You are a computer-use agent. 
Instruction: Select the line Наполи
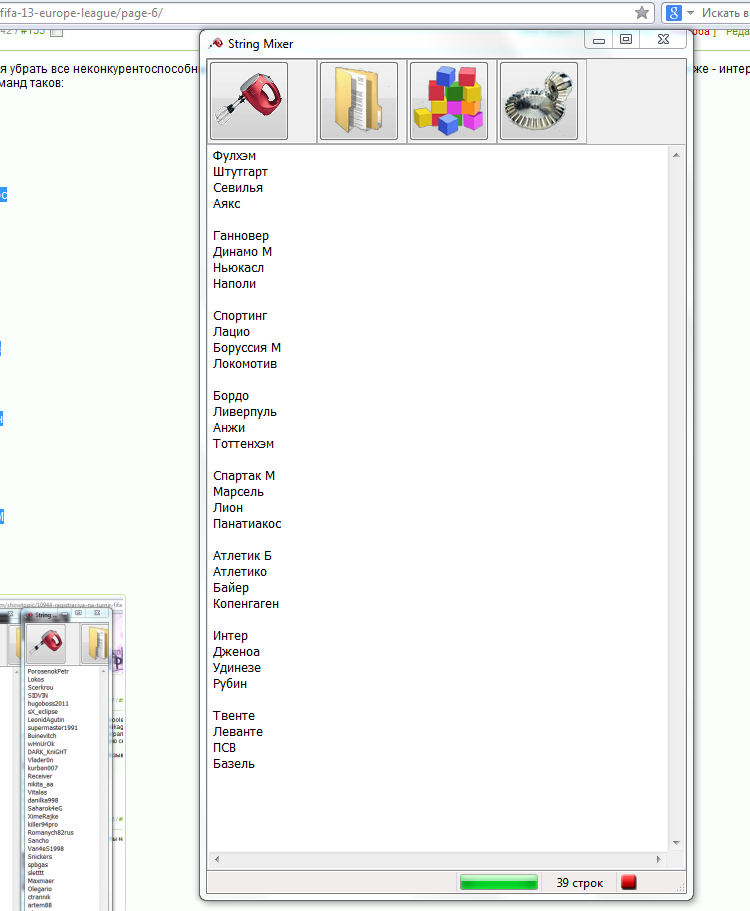pyautogui.click(x=235, y=284)
